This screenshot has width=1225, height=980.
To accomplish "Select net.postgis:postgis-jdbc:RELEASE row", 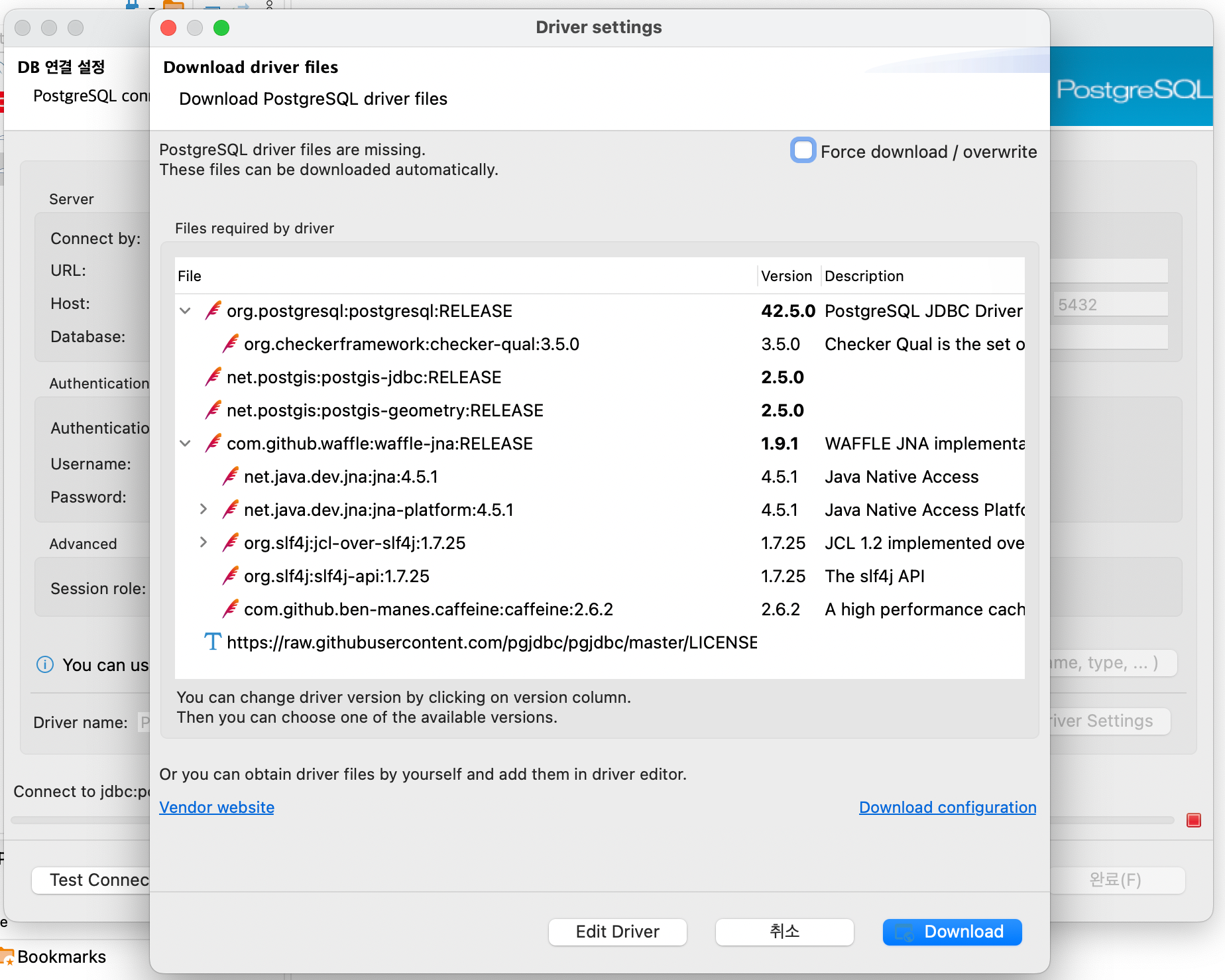I will coord(599,377).
